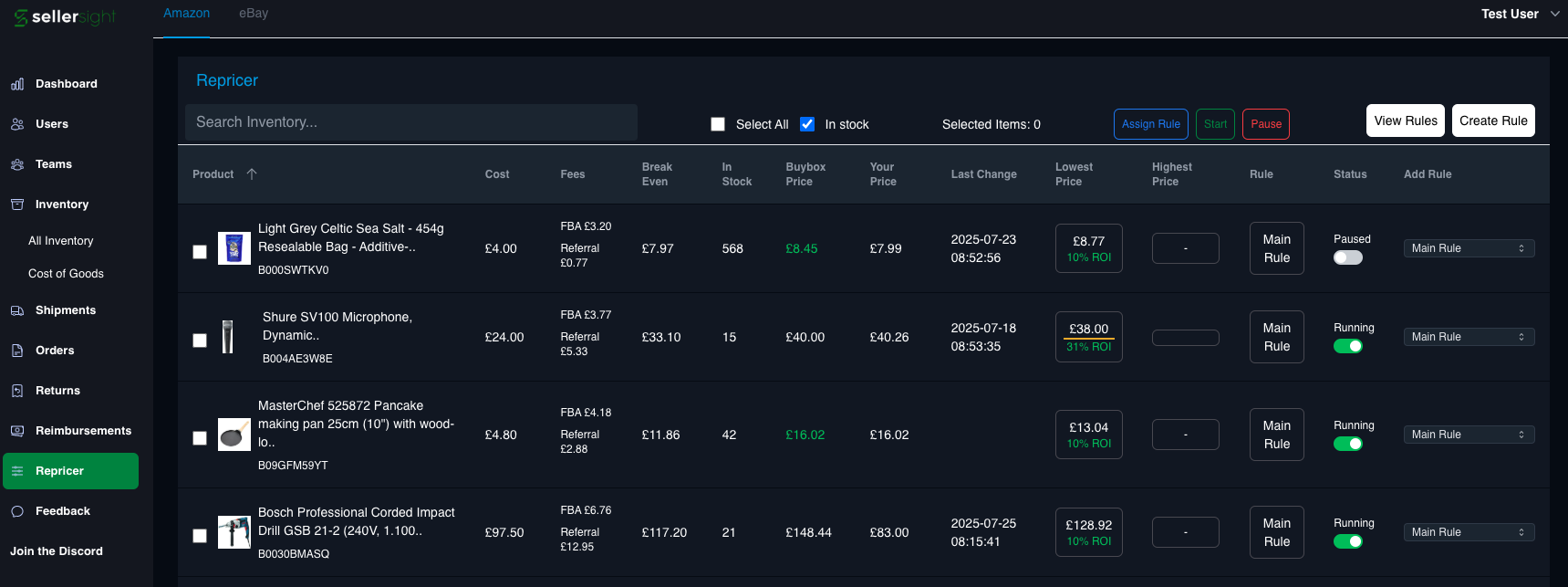Sort by Product column arrow icon
1568x587 pixels.
pos(252,174)
